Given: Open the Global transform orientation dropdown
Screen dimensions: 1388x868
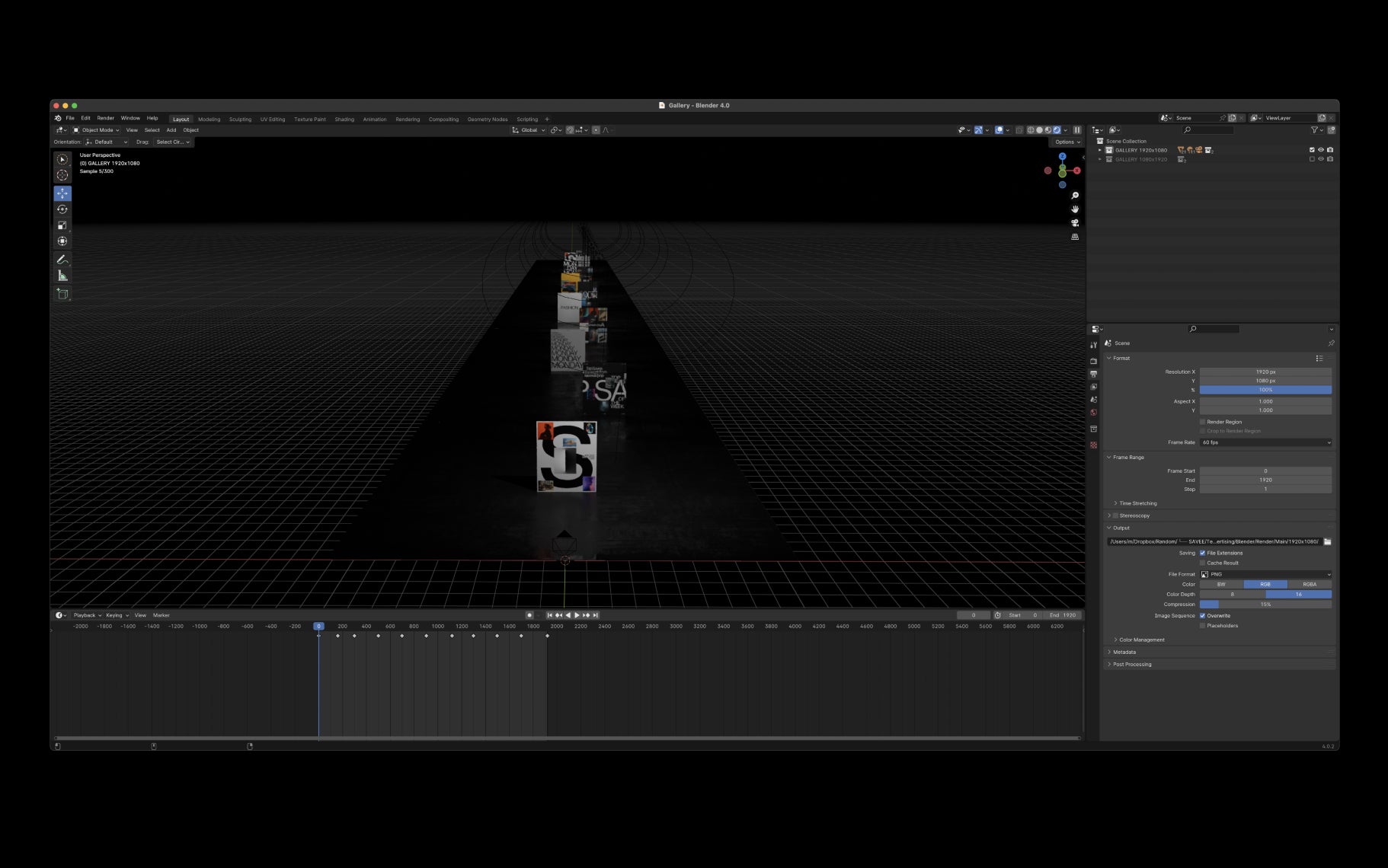Looking at the screenshot, I should [529, 130].
